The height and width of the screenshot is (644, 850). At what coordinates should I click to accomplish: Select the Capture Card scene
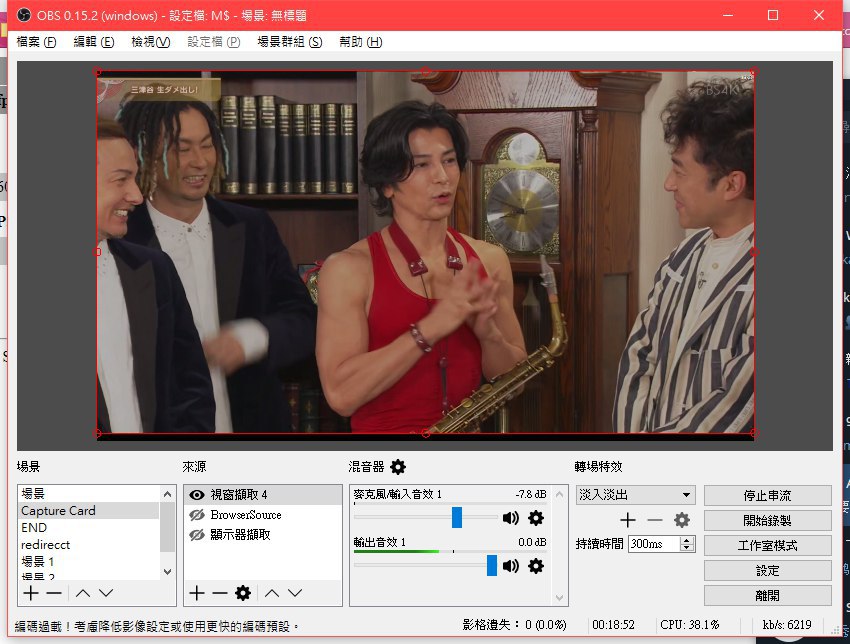[x=59, y=511]
